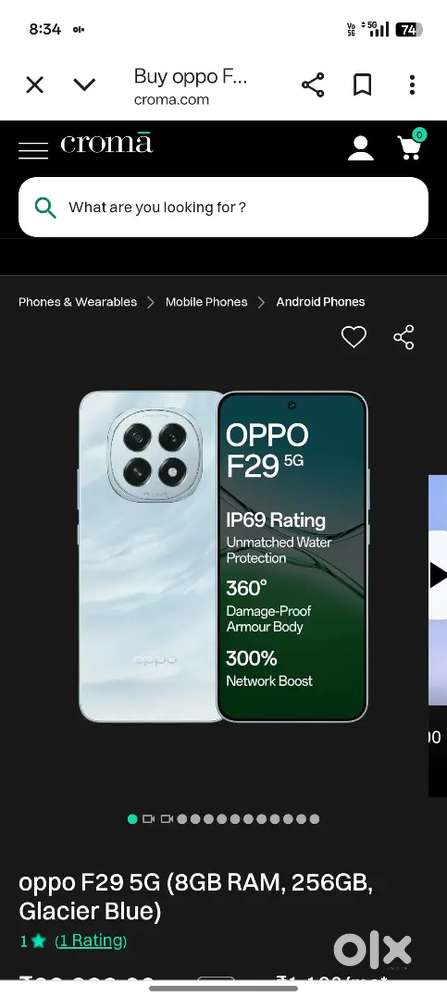Jump to the last carousel indicator dot
The height and width of the screenshot is (1000, 447).
pos(314,819)
